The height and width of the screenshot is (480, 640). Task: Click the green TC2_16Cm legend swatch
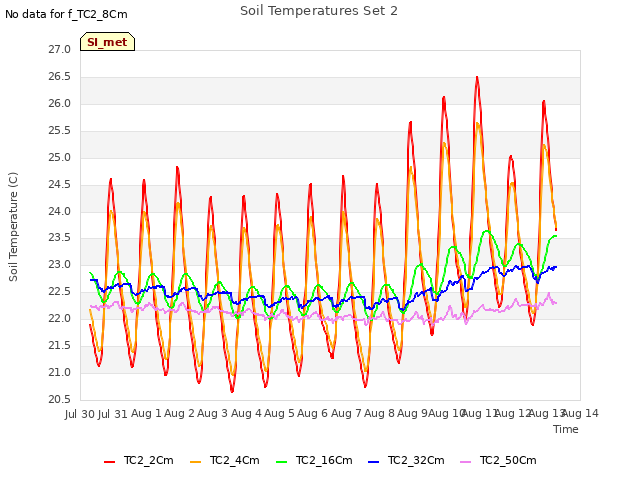click(282, 462)
